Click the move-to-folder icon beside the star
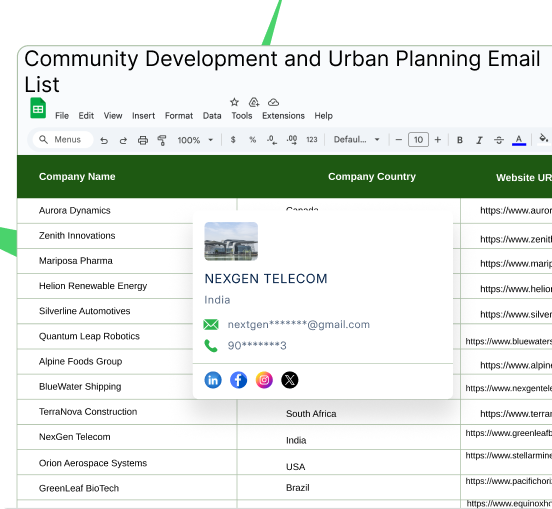The width and height of the screenshot is (552, 509). (x=254, y=102)
